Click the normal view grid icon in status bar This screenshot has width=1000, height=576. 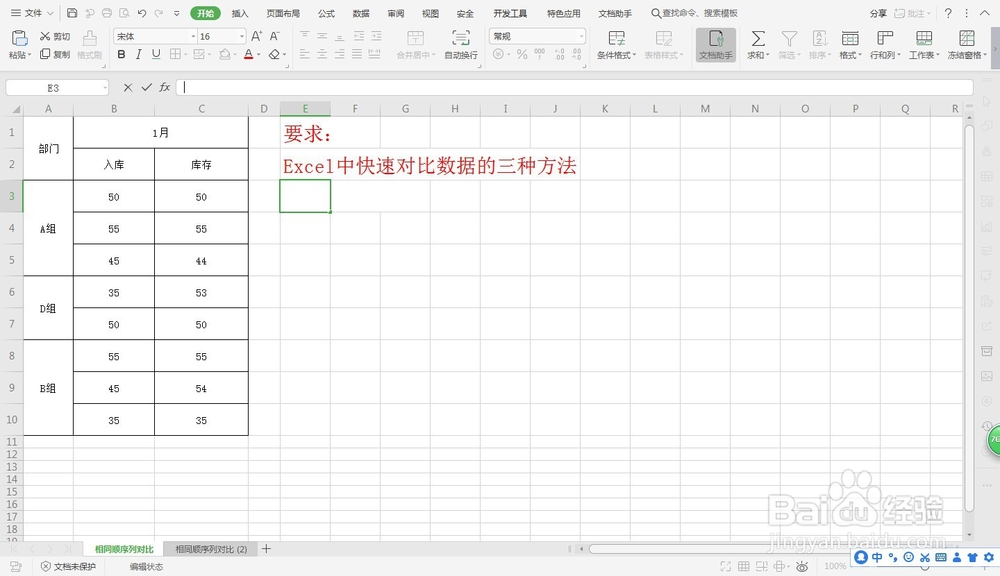744,566
